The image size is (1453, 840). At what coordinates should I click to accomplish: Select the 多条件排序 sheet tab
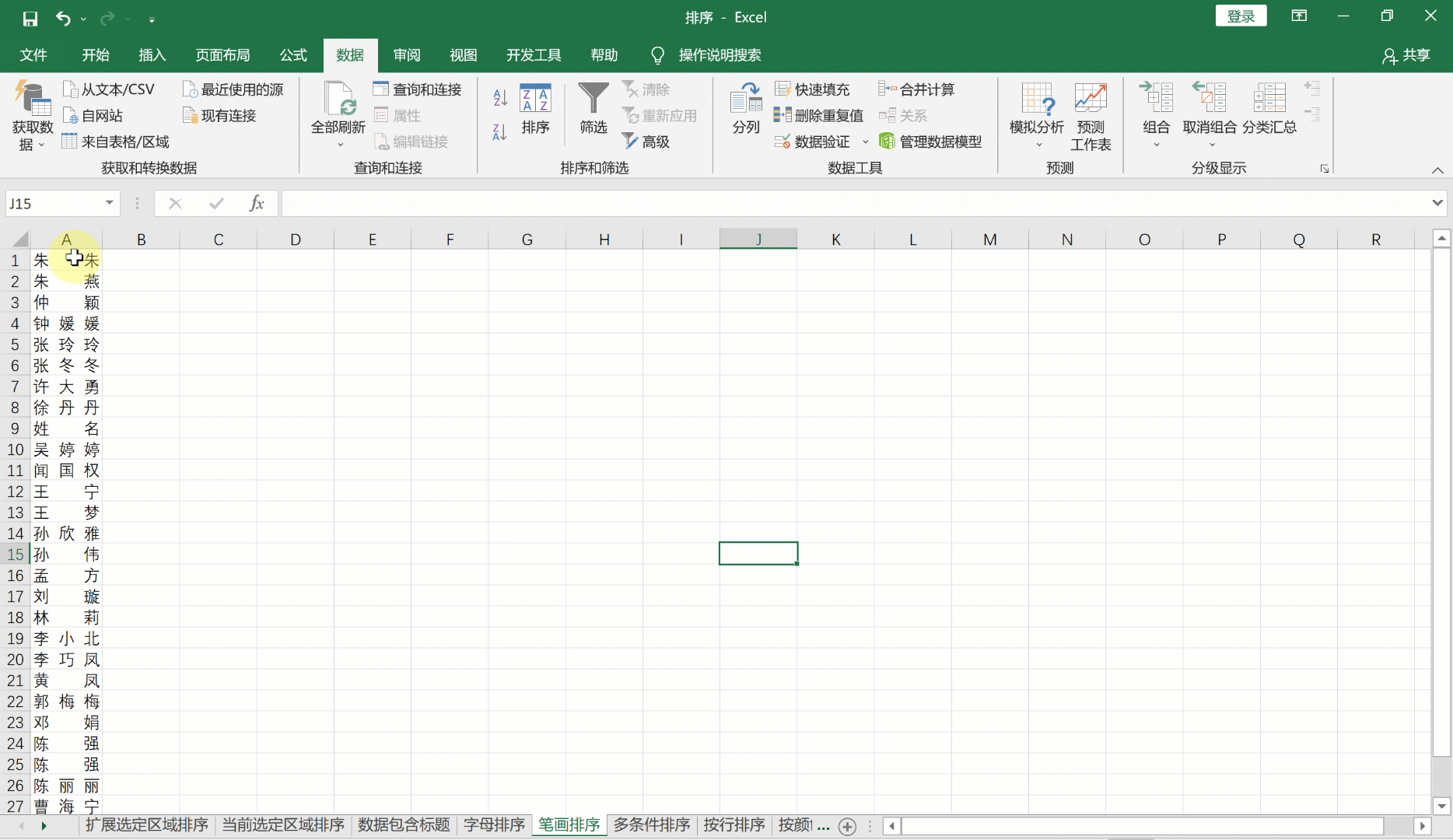651,825
